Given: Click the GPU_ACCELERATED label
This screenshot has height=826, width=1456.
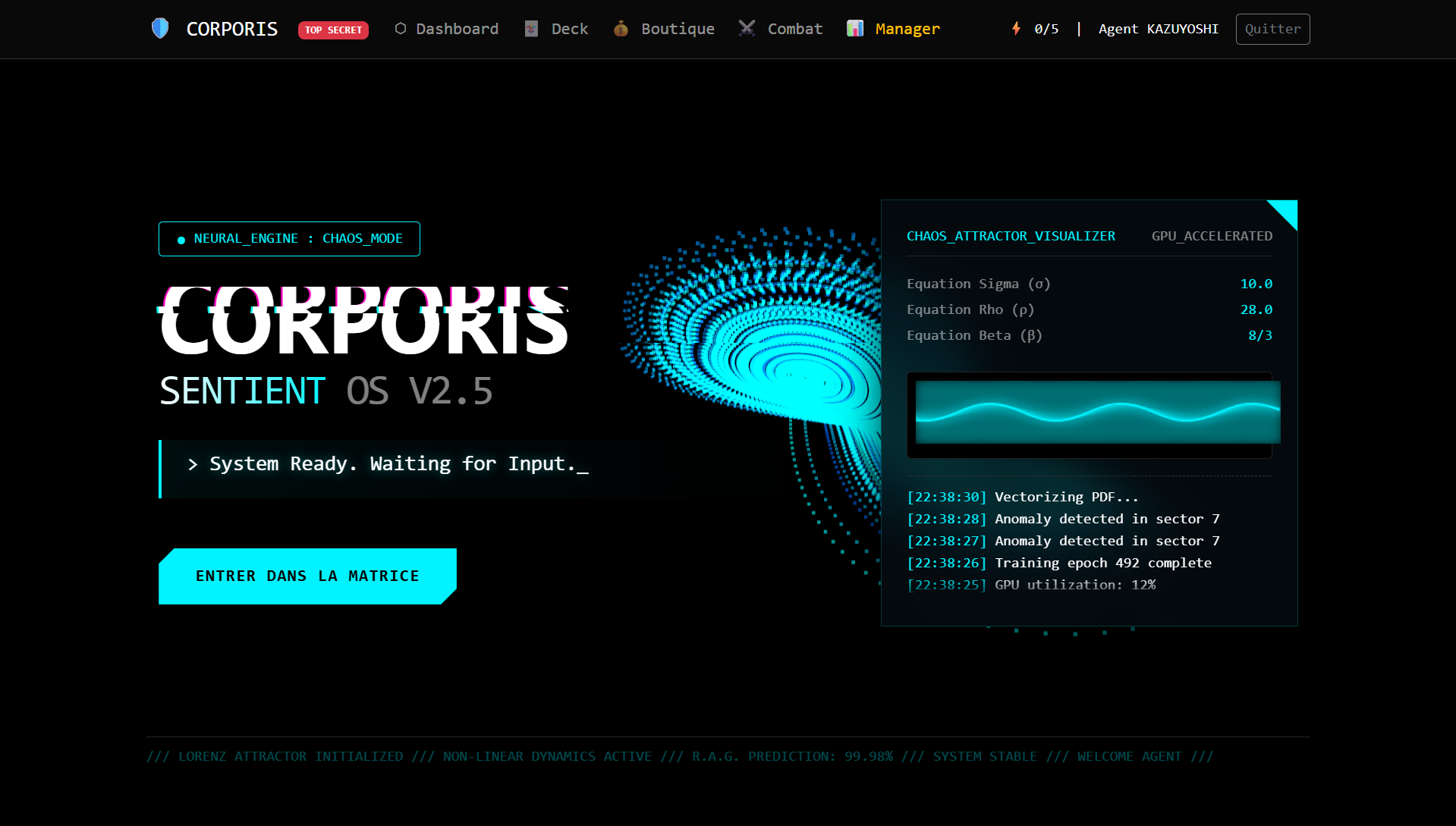Looking at the screenshot, I should click(x=1212, y=236).
